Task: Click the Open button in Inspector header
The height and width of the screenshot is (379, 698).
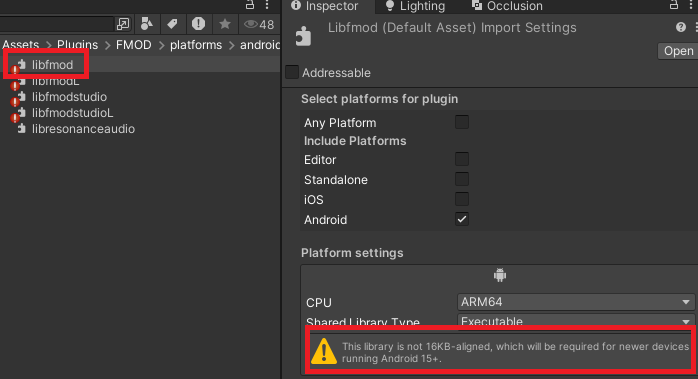Action: (x=678, y=51)
